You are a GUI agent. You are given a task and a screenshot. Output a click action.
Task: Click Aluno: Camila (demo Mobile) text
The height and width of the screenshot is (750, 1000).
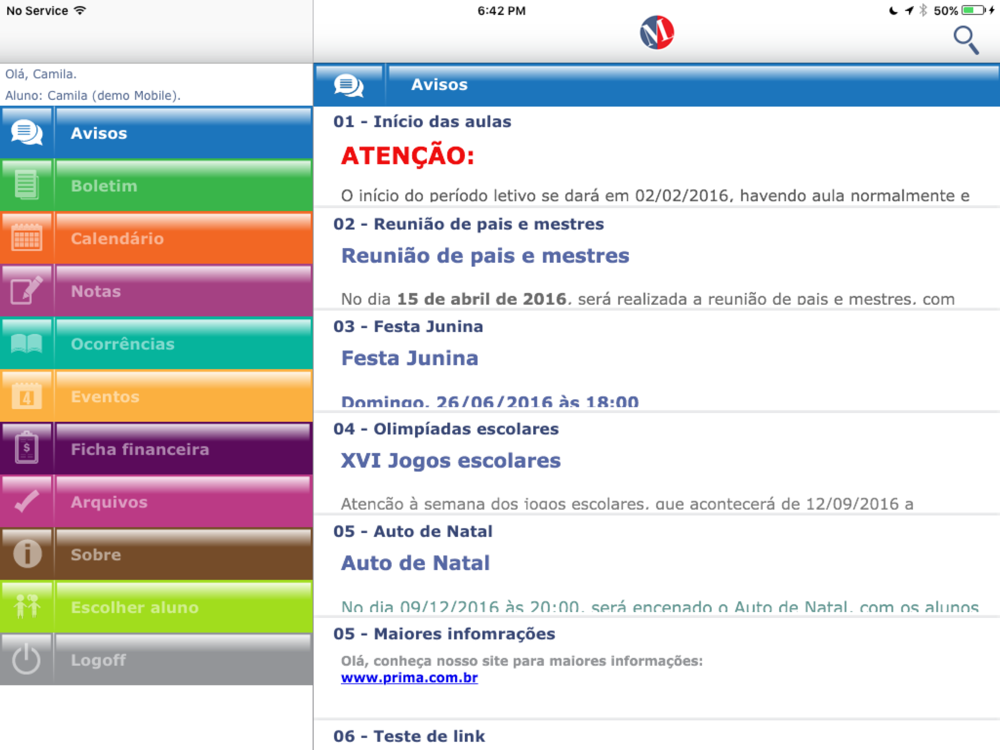coord(93,96)
